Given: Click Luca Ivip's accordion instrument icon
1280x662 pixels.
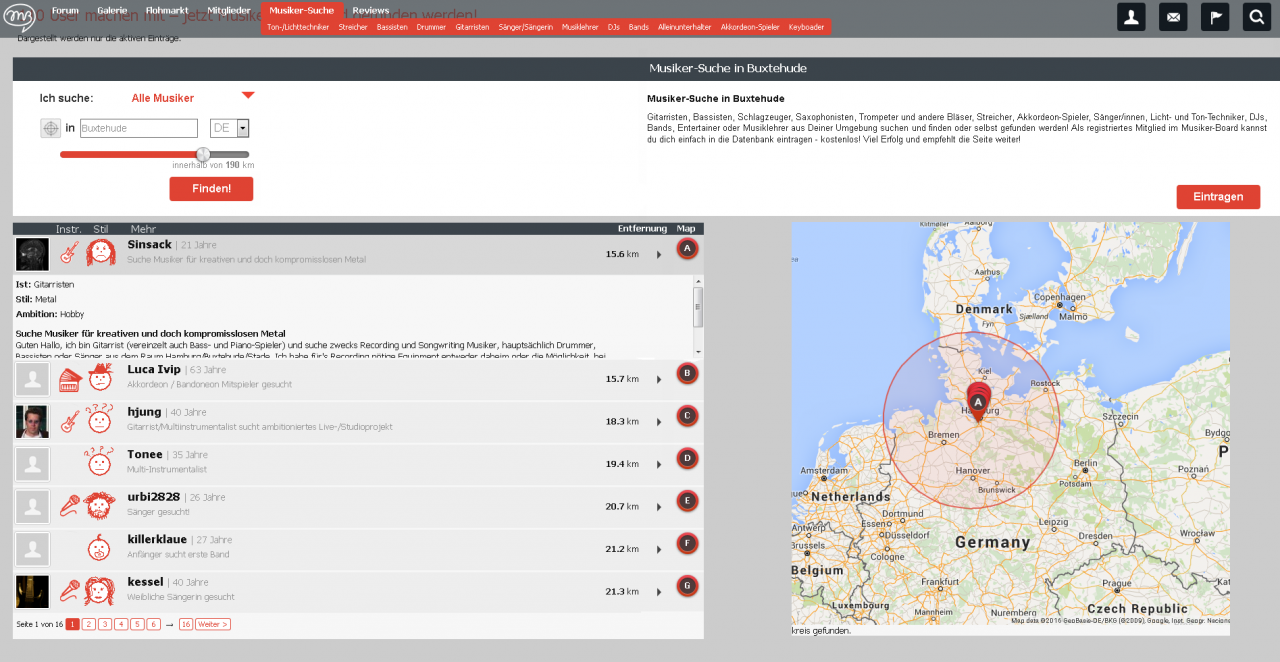Looking at the screenshot, I should coord(69,380).
